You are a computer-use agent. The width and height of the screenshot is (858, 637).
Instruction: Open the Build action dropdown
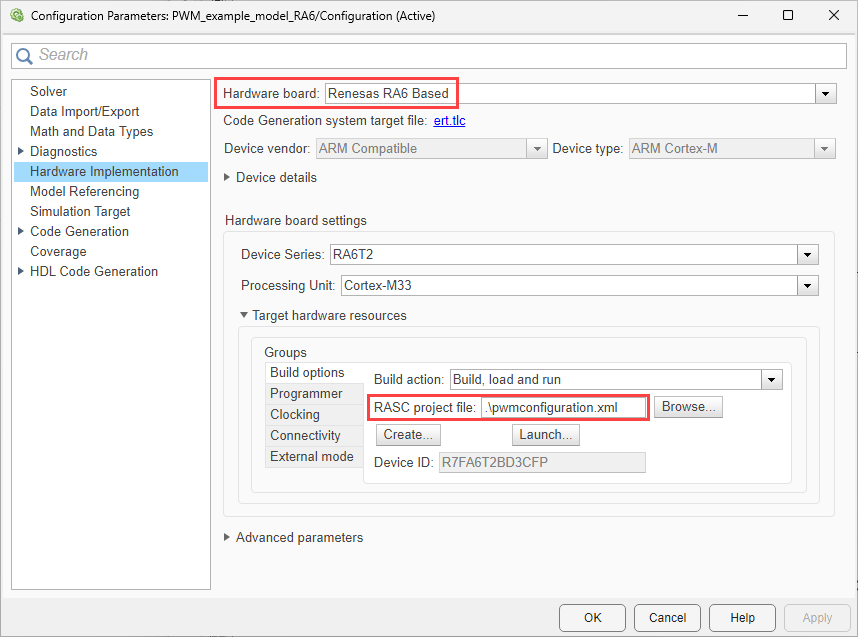[771, 380]
